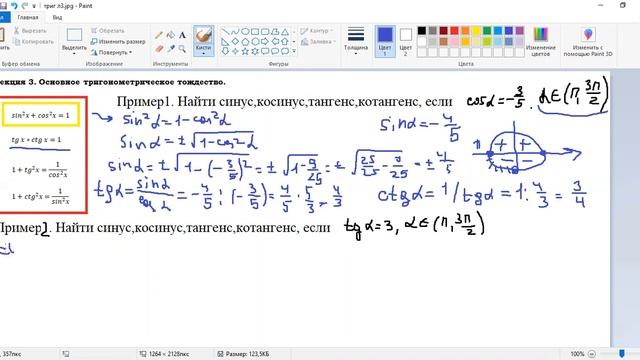Select the Eraser tool

159,49
